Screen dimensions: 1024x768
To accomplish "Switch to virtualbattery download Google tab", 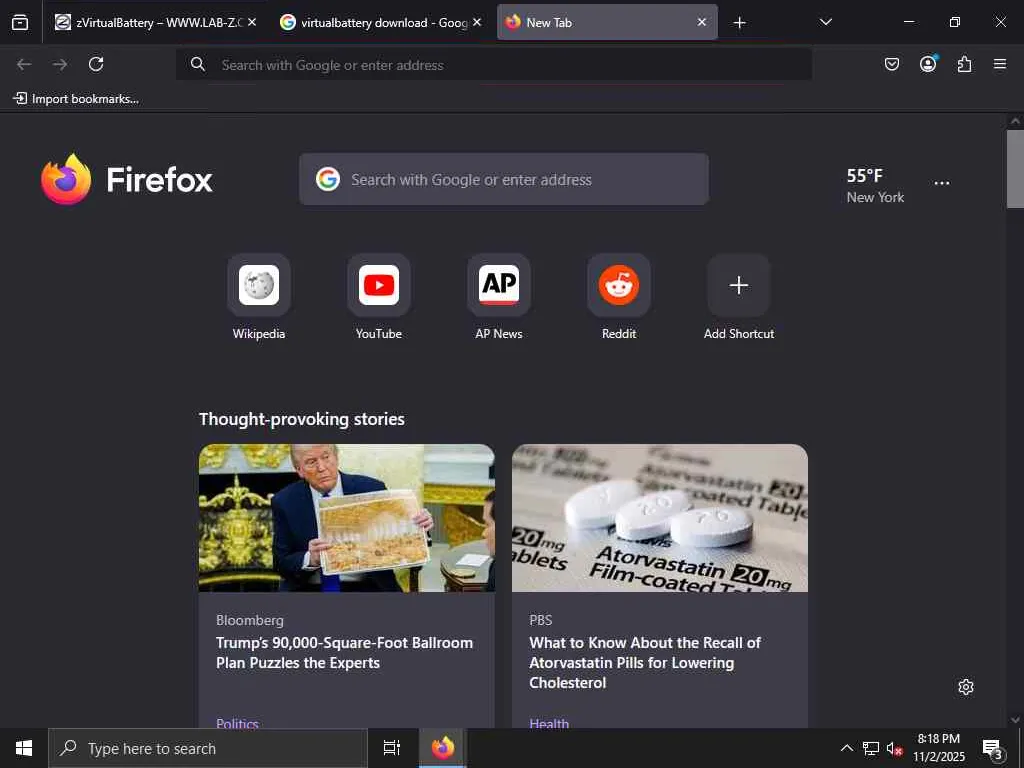I will [381, 22].
